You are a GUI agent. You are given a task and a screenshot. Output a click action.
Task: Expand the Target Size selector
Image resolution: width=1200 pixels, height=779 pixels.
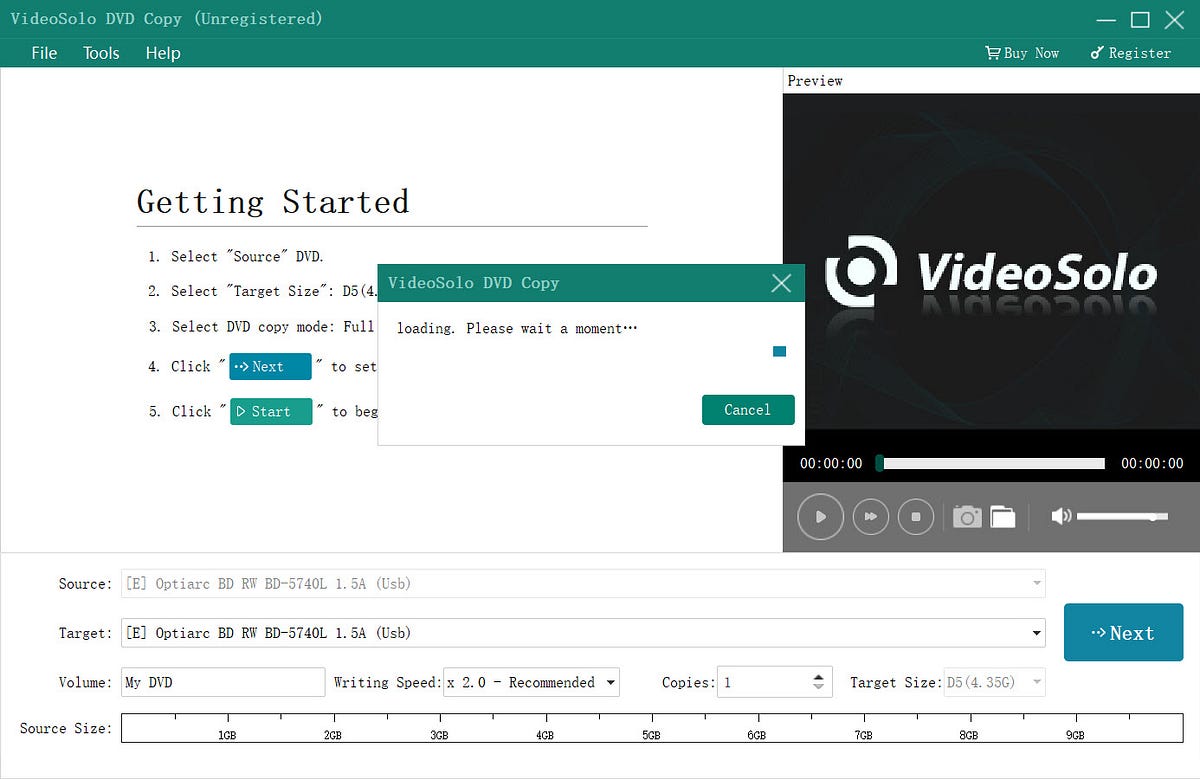click(x=1037, y=682)
